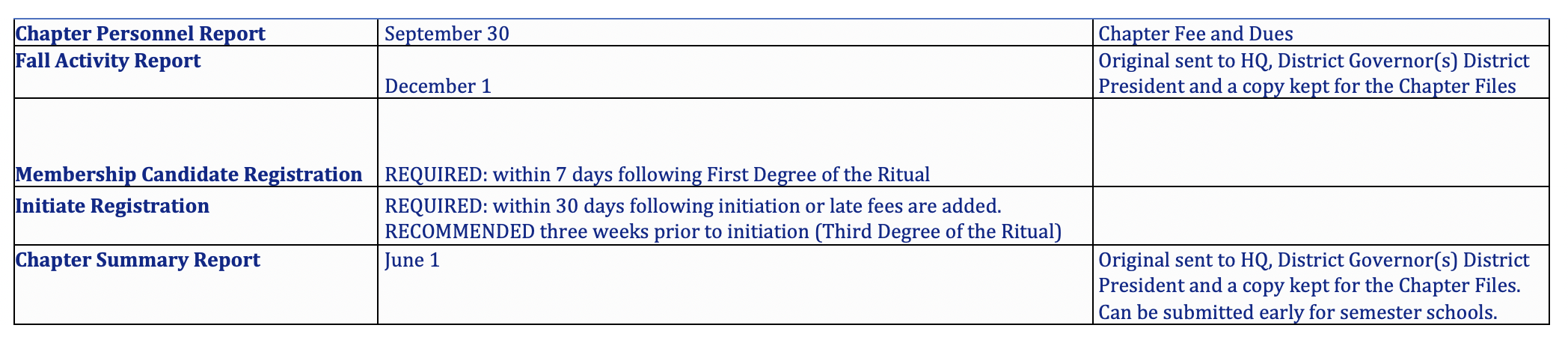Click the empty space above December 1

pos(735,59)
